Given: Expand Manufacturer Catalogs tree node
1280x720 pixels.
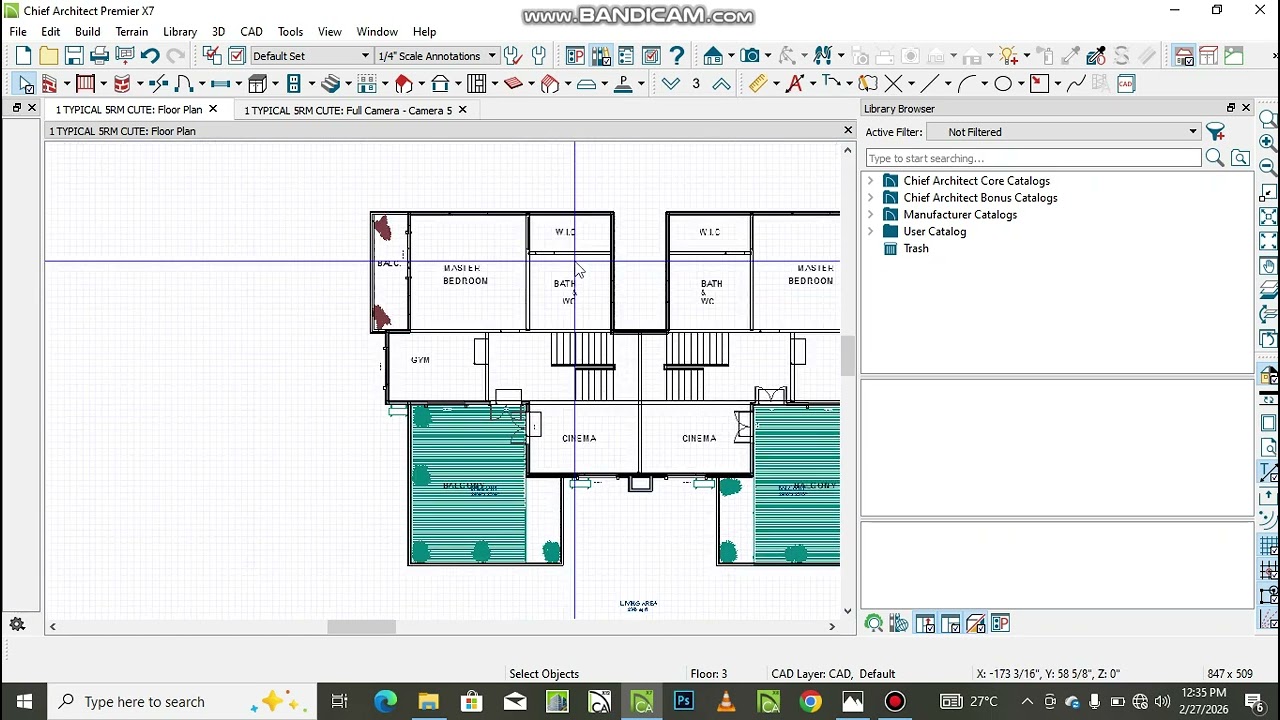Looking at the screenshot, I should point(870,215).
